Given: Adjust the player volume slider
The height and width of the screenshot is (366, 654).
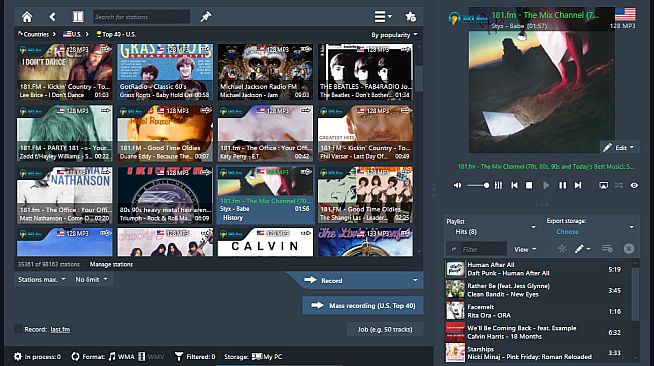Looking at the screenshot, I should point(478,185).
